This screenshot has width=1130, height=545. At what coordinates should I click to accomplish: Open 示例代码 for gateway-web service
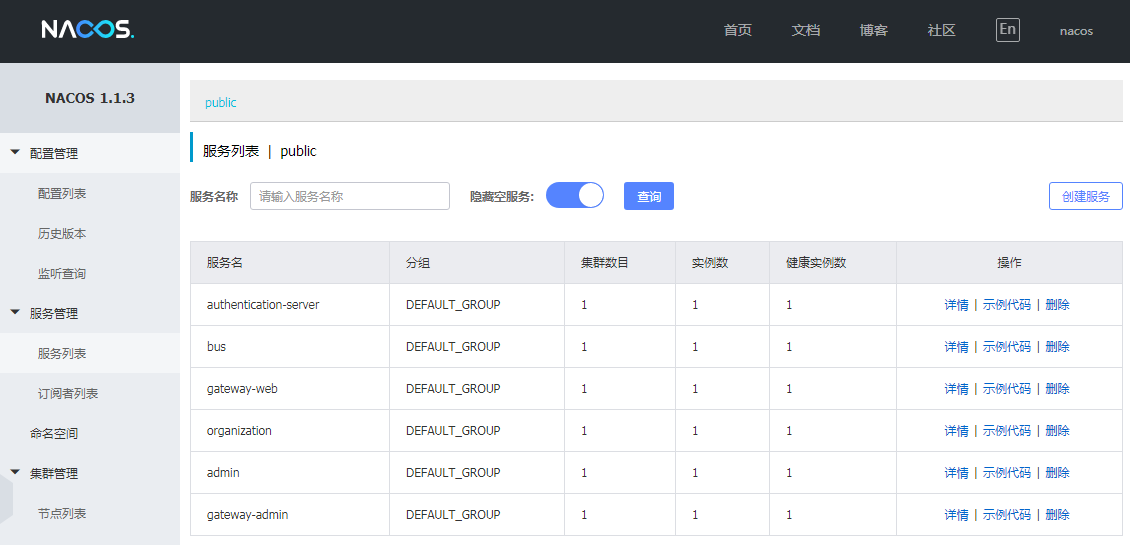point(1006,389)
